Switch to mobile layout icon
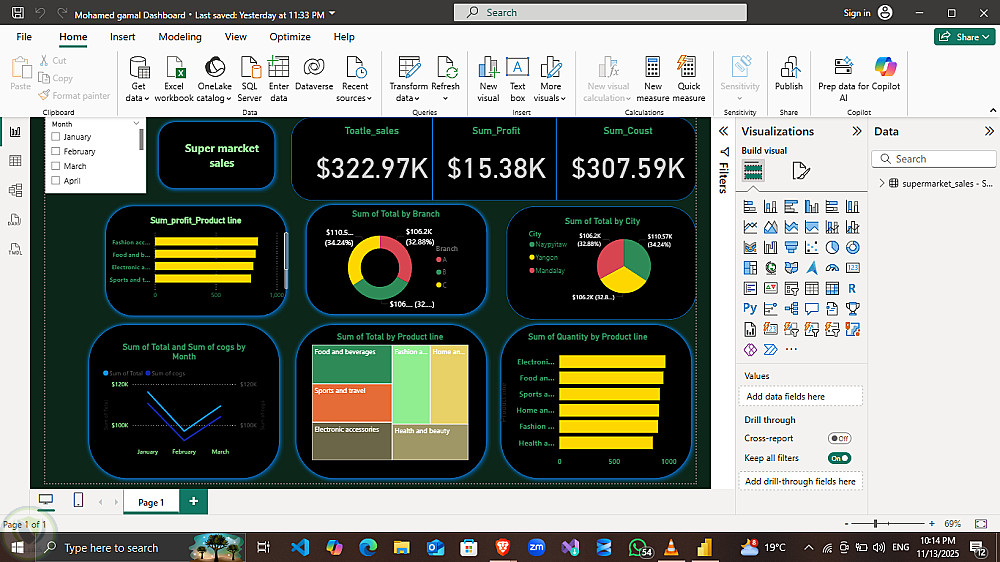 78,500
